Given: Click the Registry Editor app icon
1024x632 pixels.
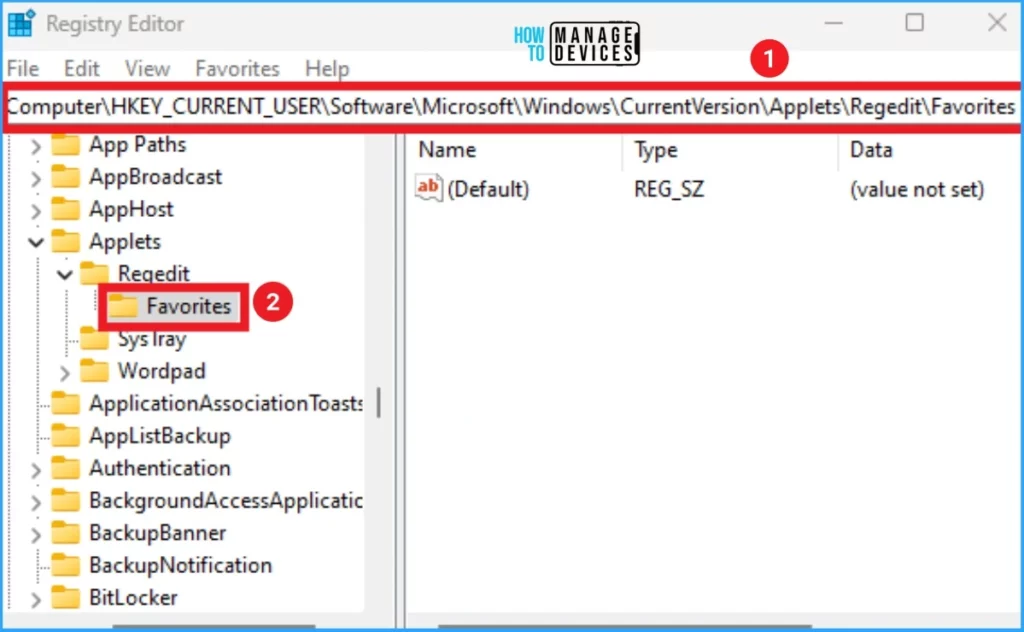Looking at the screenshot, I should pyautogui.click(x=22, y=23).
